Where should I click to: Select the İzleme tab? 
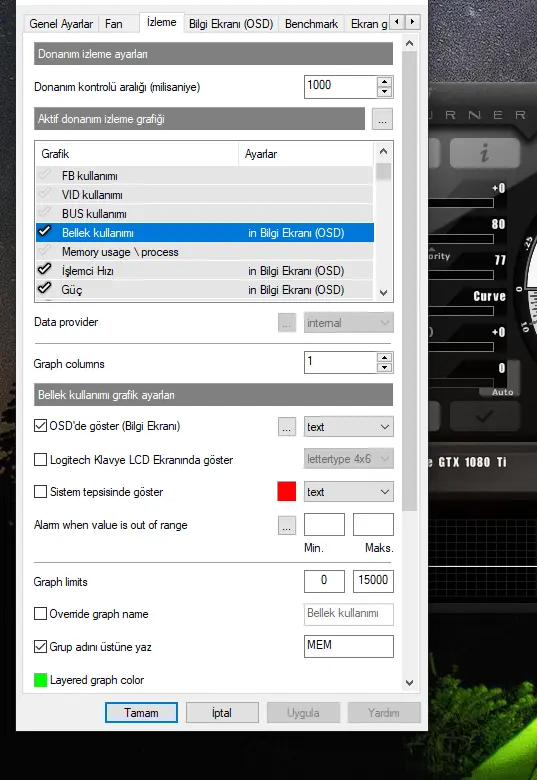coord(162,22)
